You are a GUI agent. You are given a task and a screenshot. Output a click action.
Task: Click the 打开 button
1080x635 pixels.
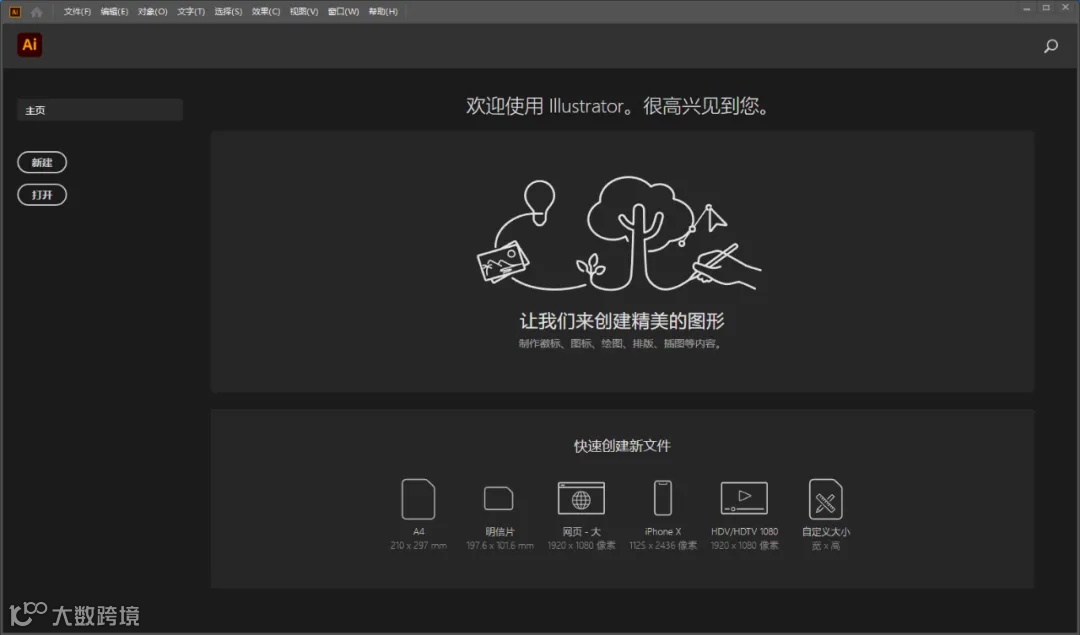(x=42, y=195)
